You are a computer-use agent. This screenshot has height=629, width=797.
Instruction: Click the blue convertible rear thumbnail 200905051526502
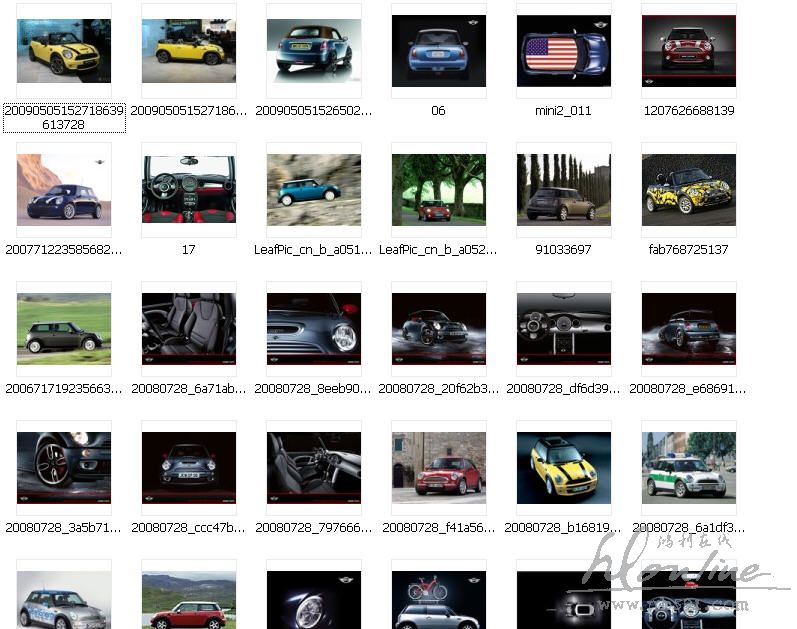click(x=313, y=51)
